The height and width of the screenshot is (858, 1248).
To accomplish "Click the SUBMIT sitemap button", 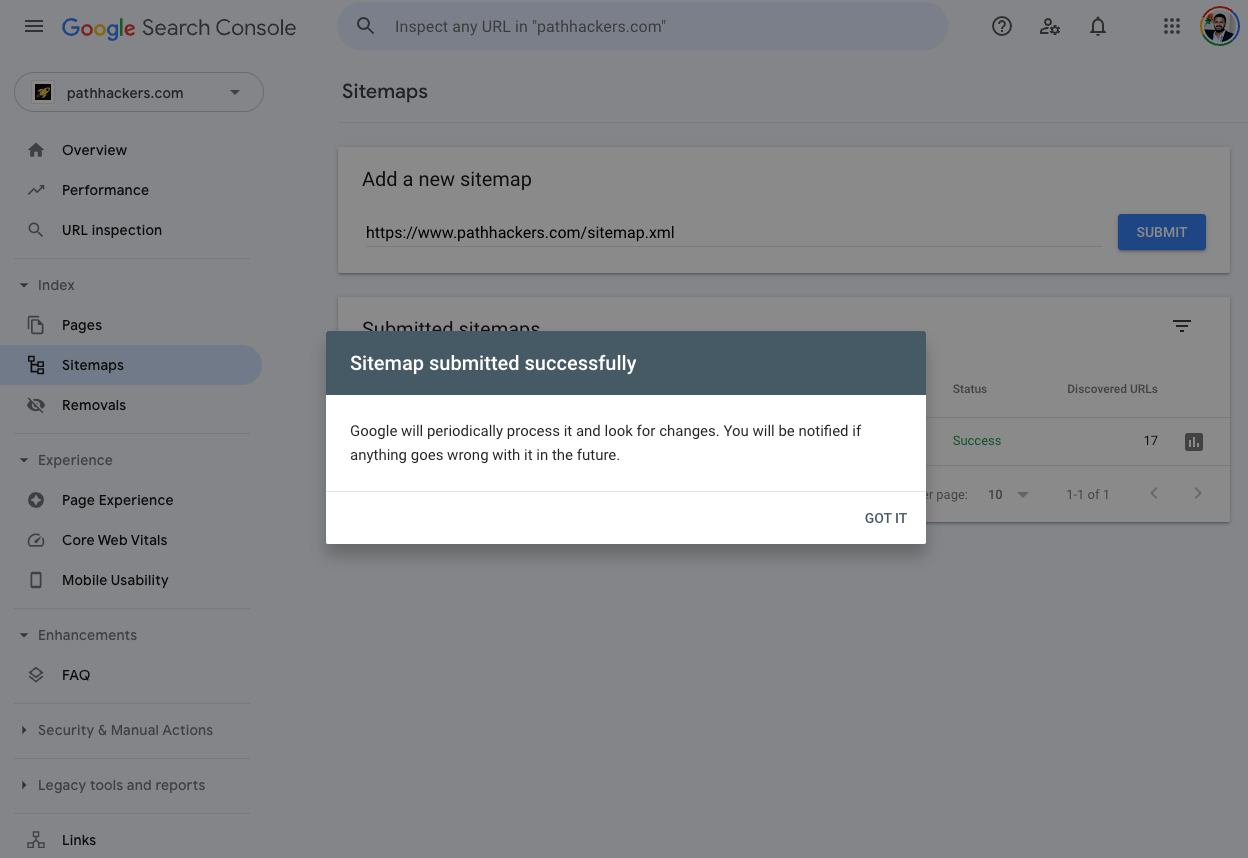I will point(1162,232).
